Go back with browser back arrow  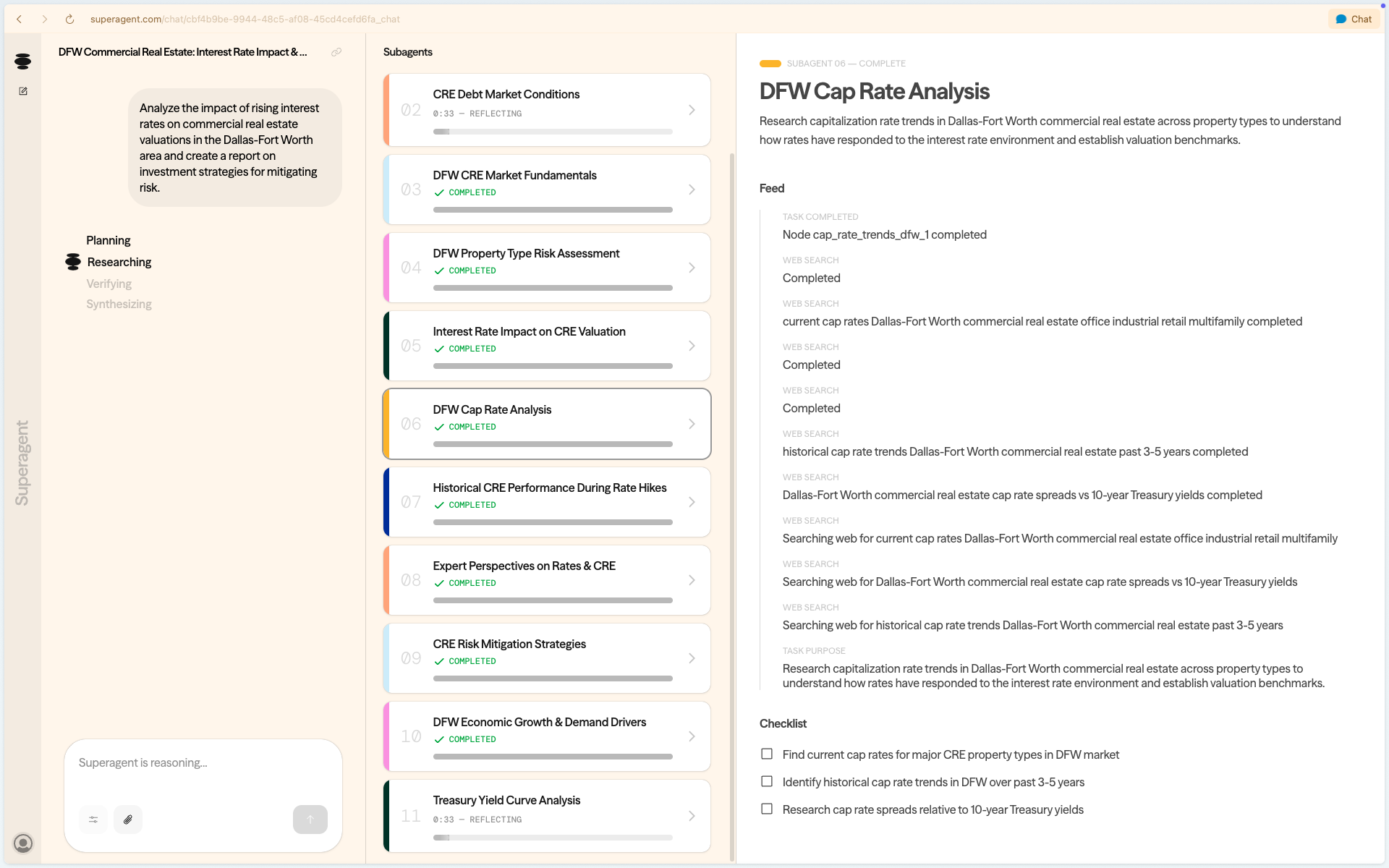(x=20, y=20)
